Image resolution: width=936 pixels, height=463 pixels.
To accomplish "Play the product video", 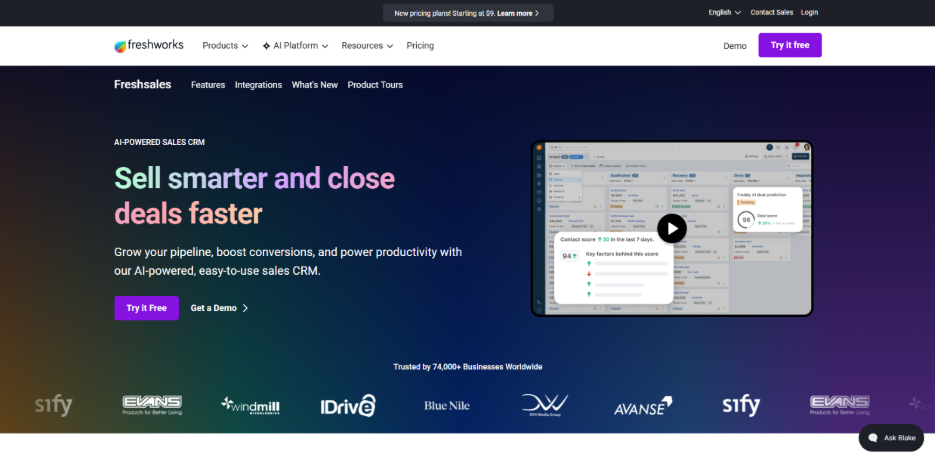I will [x=672, y=229].
